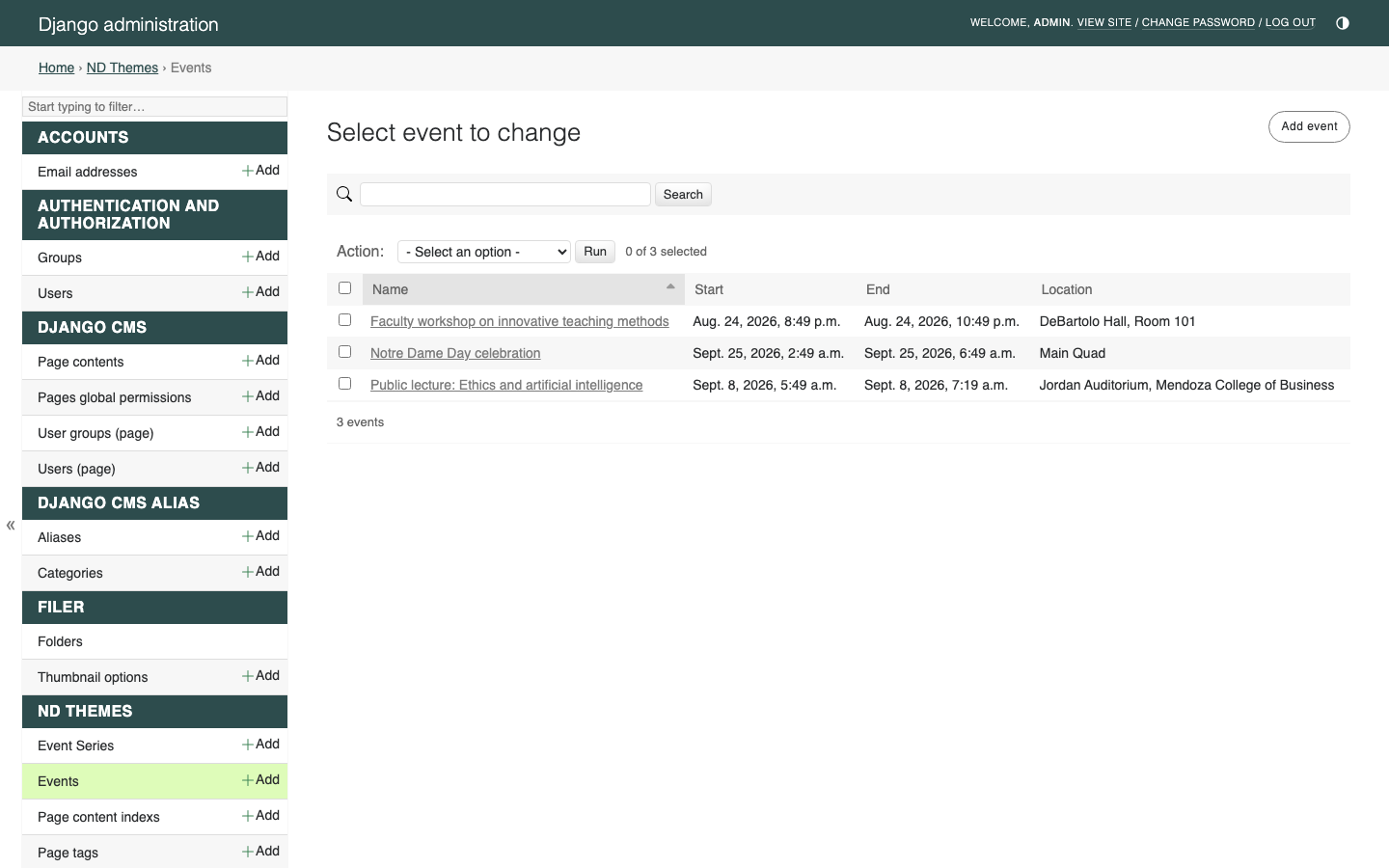1389x868 pixels.
Task: Focus the sidebar 'Start typing to filter' field
Action: [x=154, y=106]
